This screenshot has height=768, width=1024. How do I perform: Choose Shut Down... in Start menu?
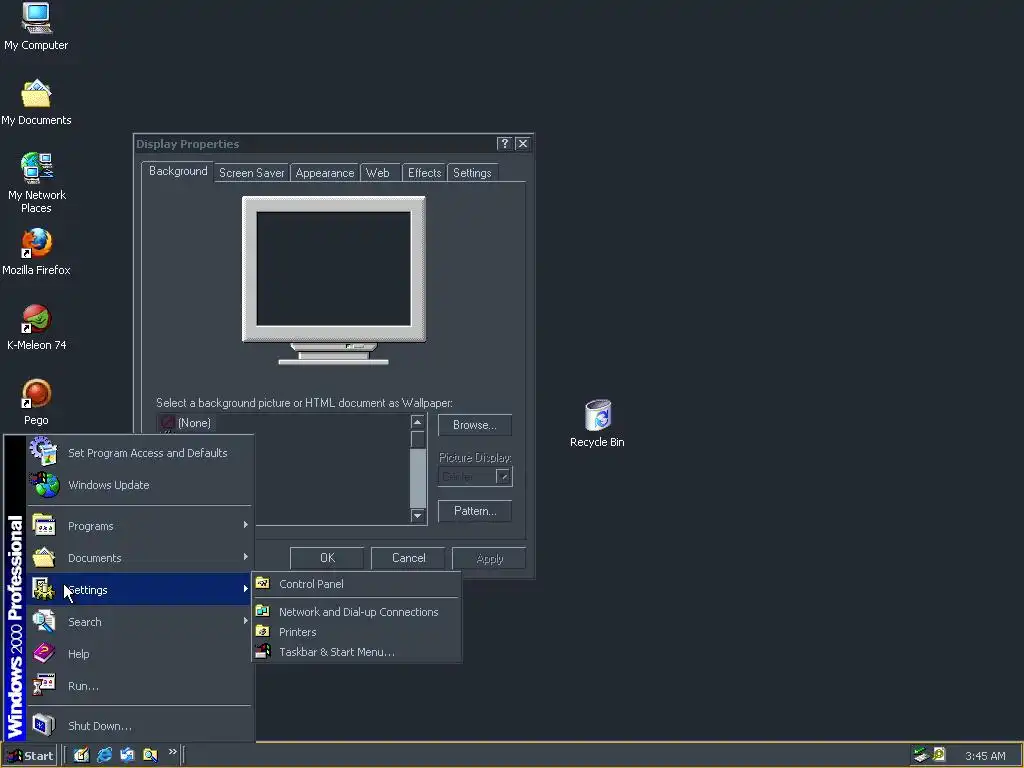click(140, 726)
